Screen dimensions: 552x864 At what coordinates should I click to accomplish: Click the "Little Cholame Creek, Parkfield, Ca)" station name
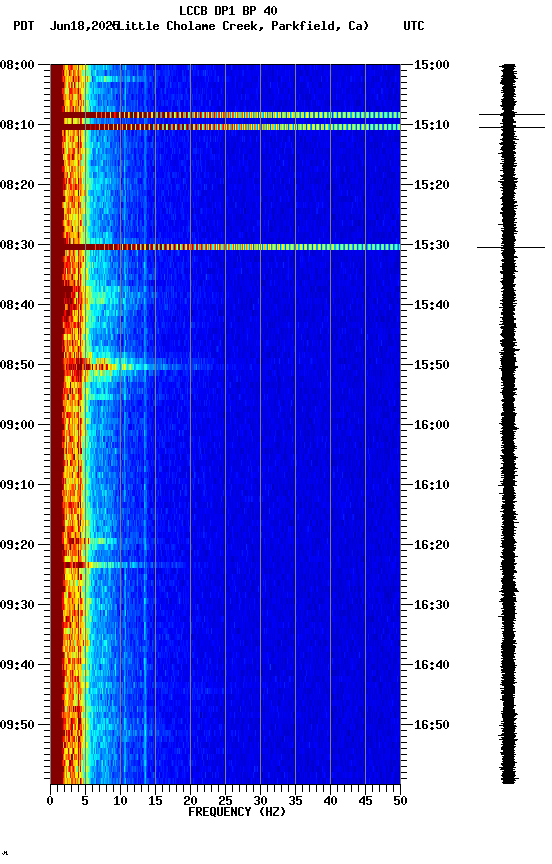pyautogui.click(x=243, y=26)
